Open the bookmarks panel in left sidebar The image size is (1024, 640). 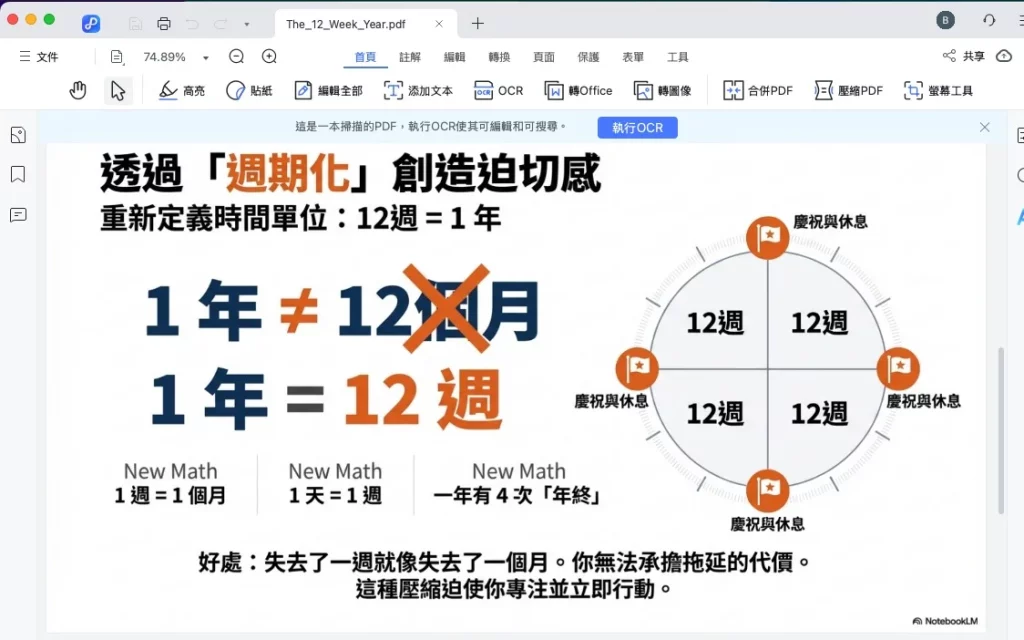(18, 175)
